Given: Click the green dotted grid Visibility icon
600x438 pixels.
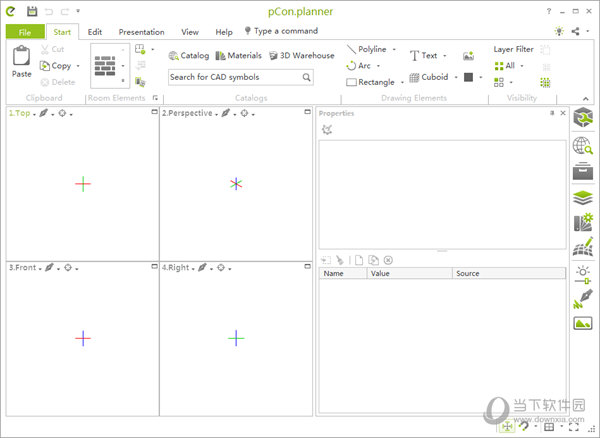Looking at the screenshot, I should [545, 82].
